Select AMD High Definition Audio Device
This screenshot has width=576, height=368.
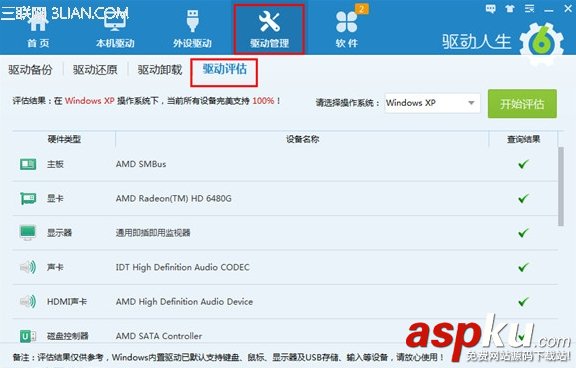[x=184, y=302]
